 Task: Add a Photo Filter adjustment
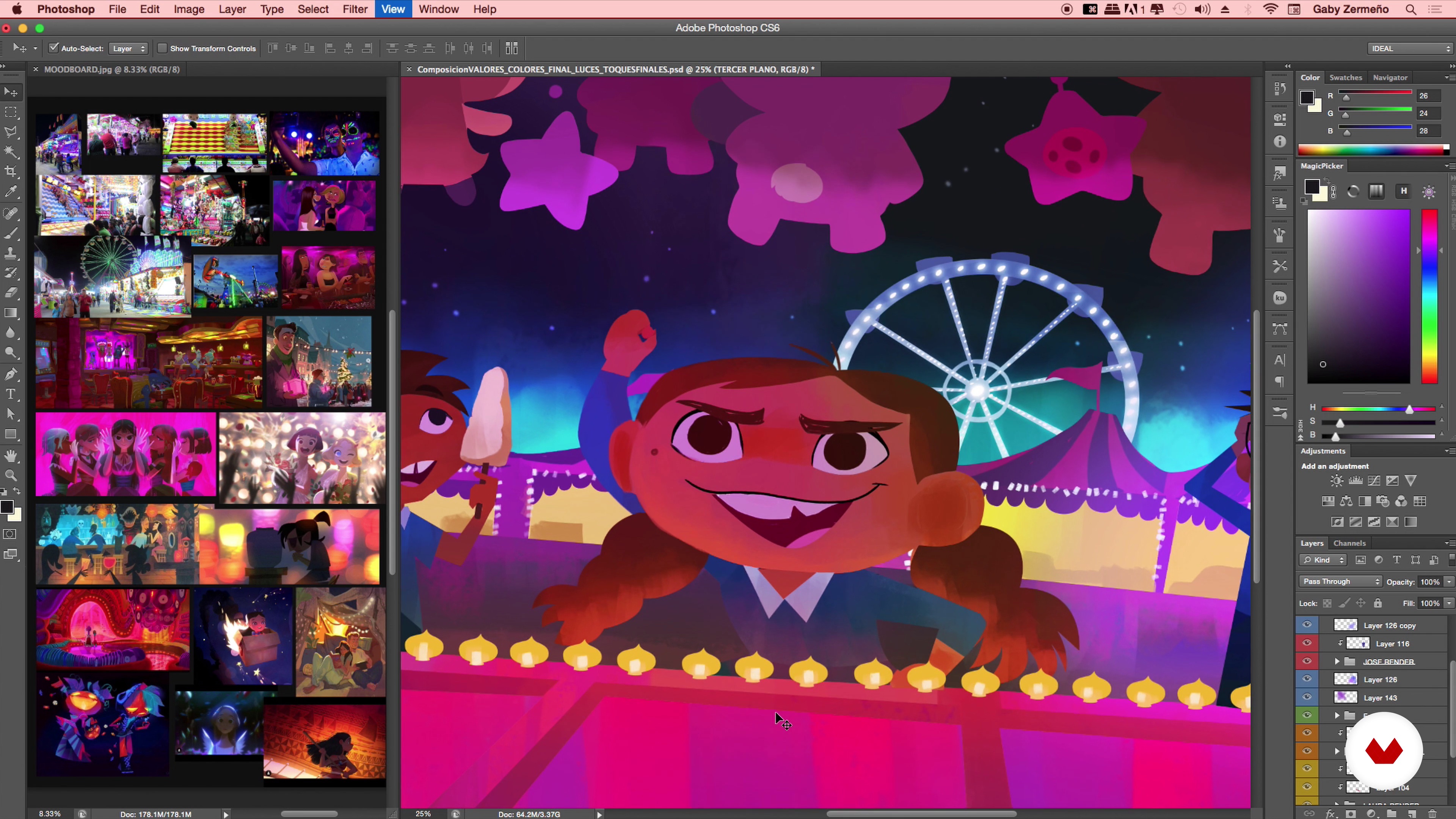click(x=1382, y=501)
